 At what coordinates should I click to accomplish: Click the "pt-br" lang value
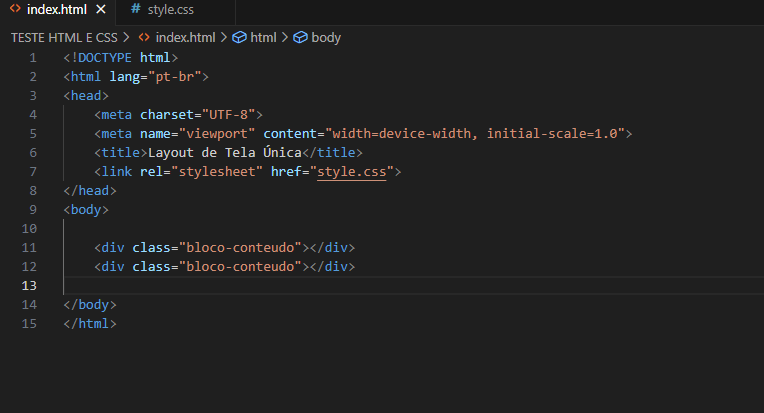(174, 77)
